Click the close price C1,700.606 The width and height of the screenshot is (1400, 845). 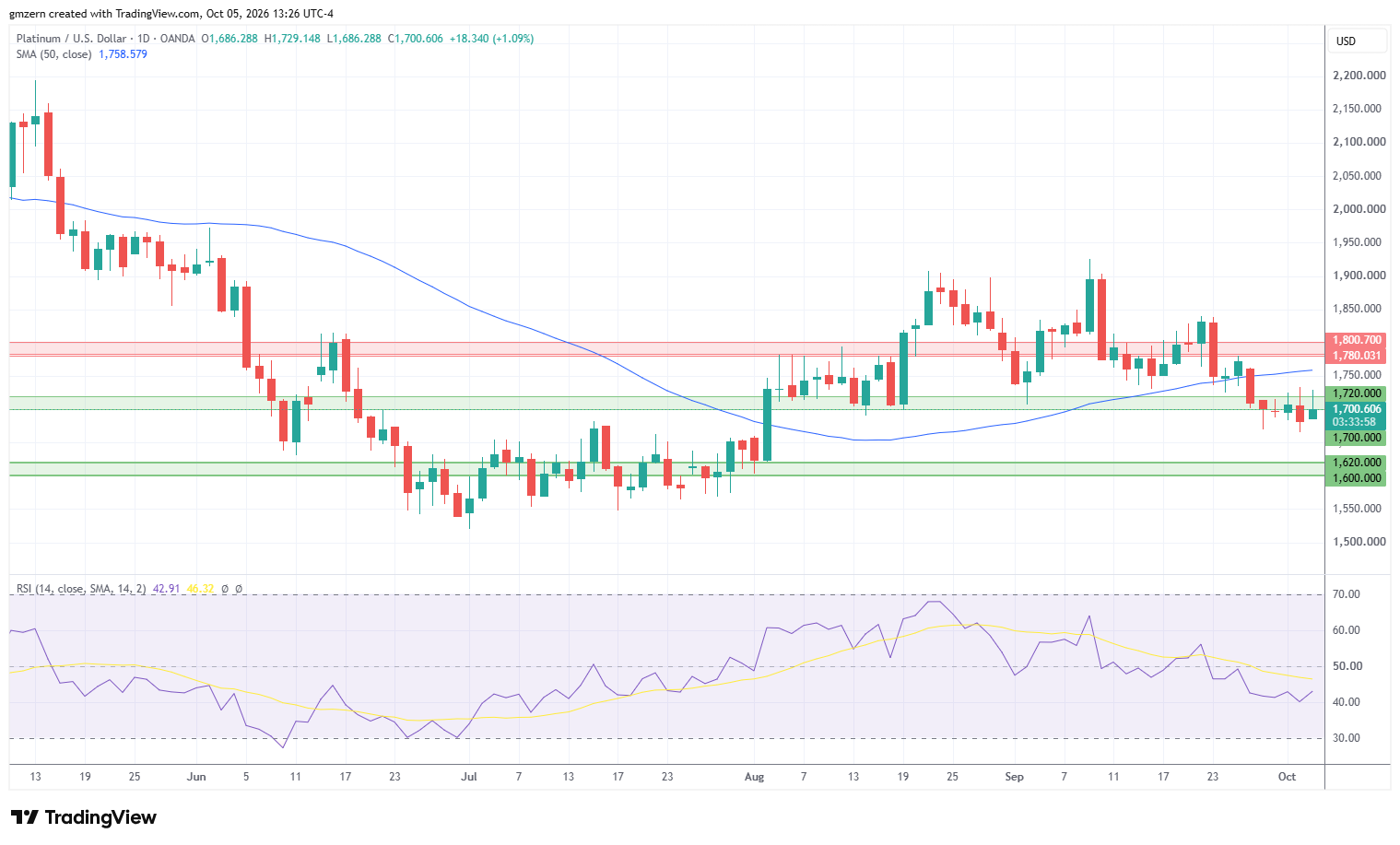point(416,39)
